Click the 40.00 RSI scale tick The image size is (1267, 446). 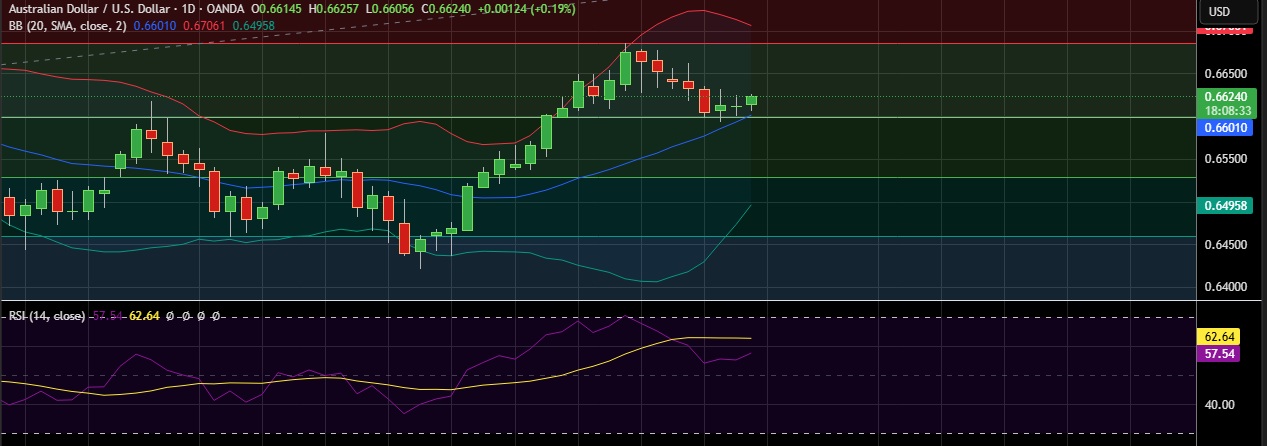1218,405
